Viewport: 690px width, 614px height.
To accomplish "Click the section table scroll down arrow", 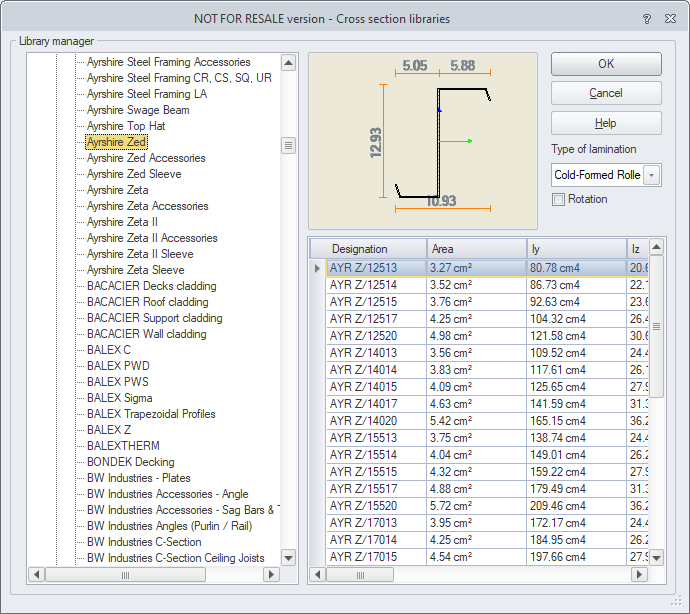I will (x=656, y=559).
